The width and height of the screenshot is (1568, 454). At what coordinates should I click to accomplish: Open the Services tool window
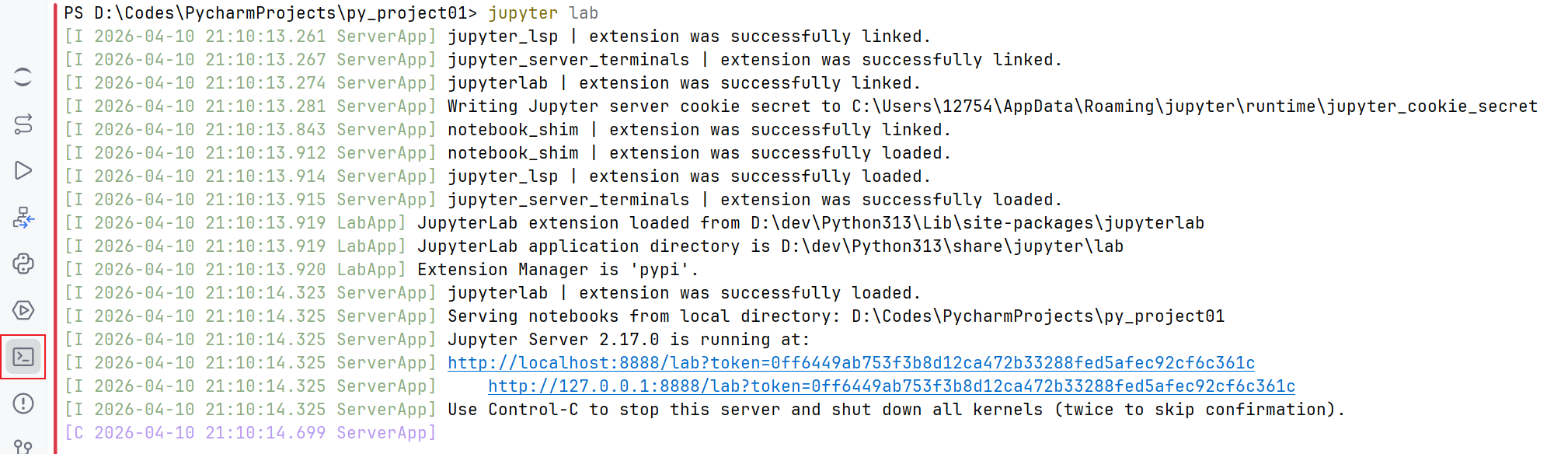click(x=23, y=219)
